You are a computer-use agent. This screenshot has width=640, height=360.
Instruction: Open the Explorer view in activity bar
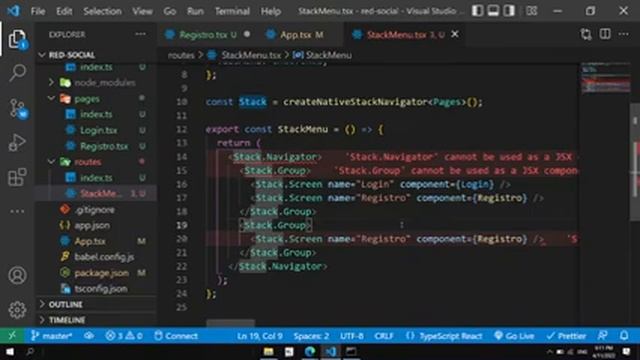[x=17, y=39]
